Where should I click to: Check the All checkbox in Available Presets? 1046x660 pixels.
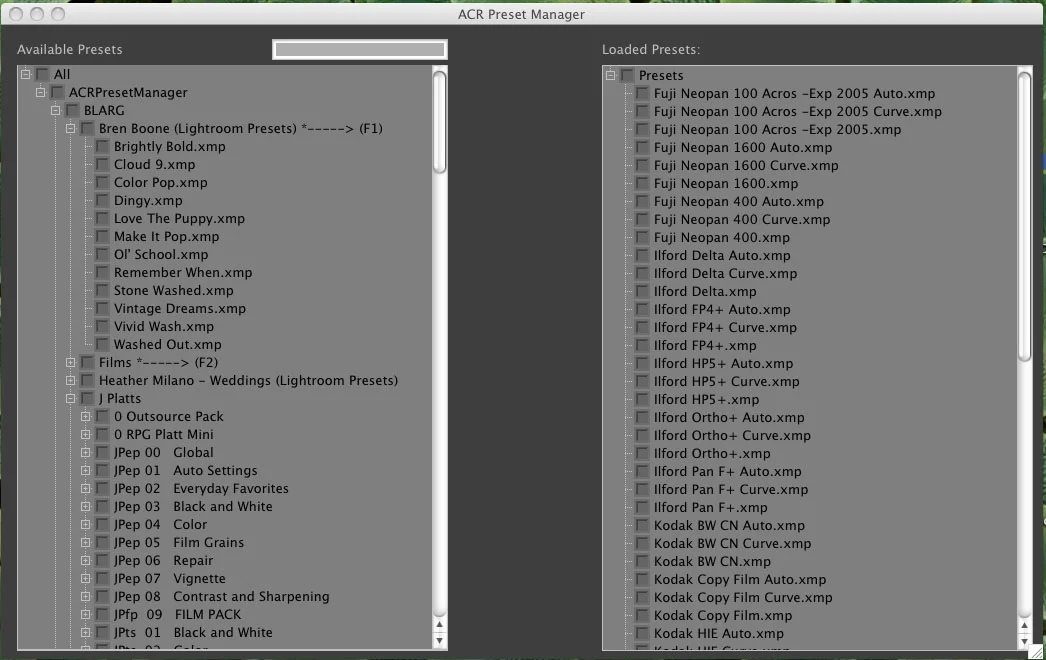(x=42, y=74)
